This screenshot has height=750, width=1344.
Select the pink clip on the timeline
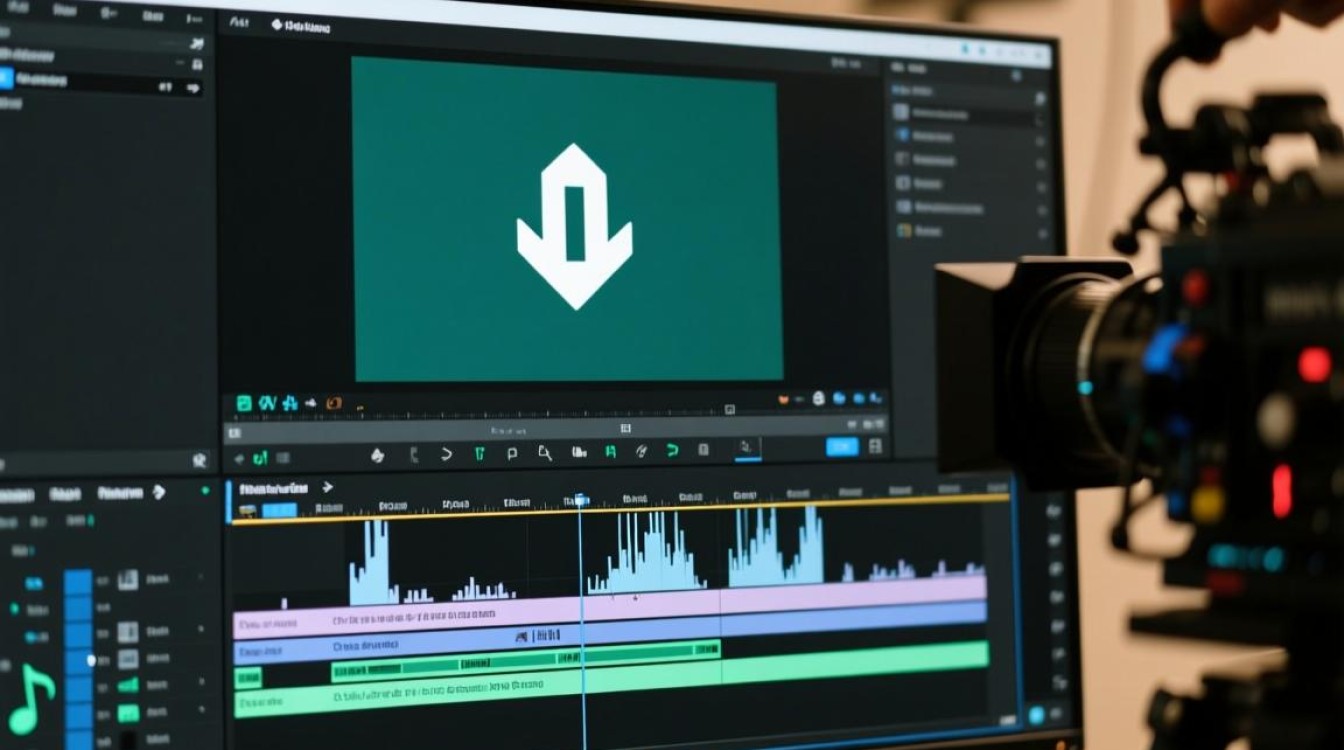(x=610, y=608)
